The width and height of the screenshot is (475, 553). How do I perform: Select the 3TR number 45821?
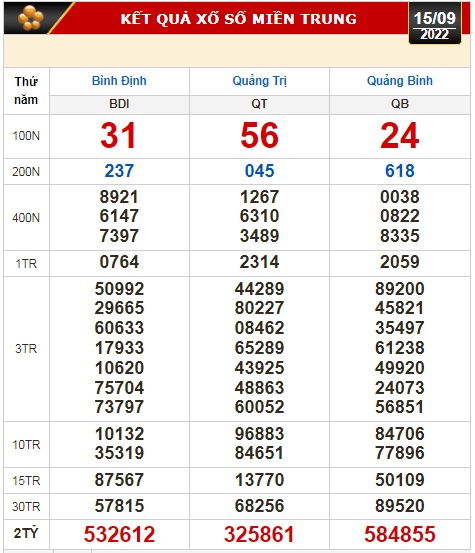click(x=400, y=308)
